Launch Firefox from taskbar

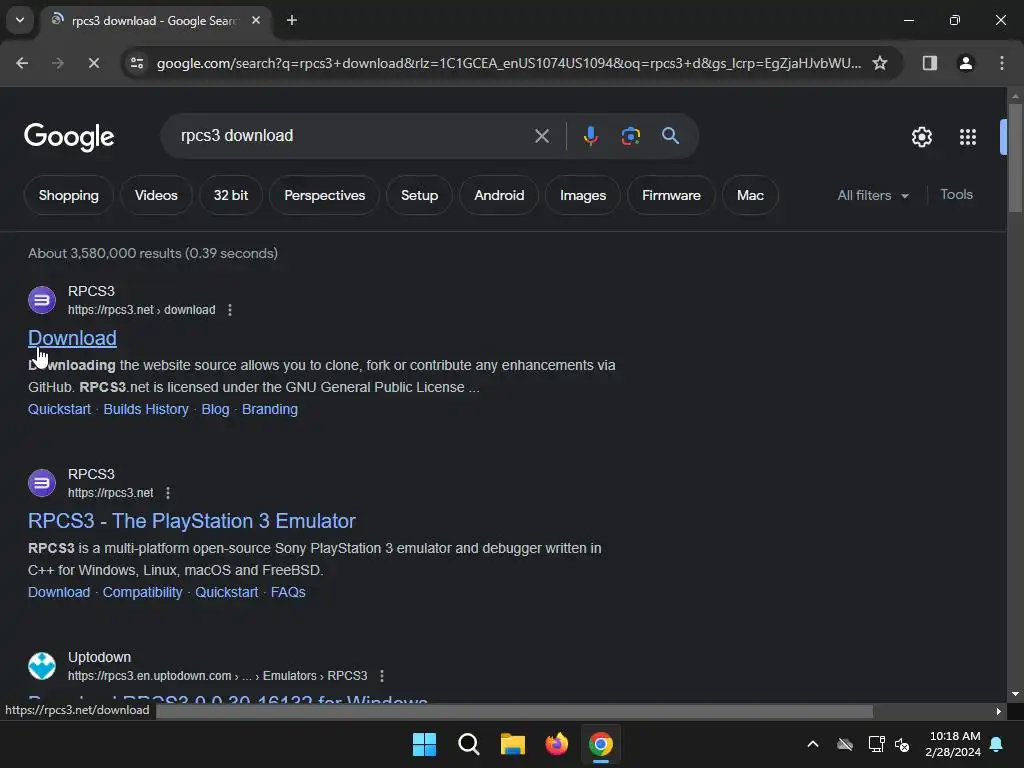point(556,744)
